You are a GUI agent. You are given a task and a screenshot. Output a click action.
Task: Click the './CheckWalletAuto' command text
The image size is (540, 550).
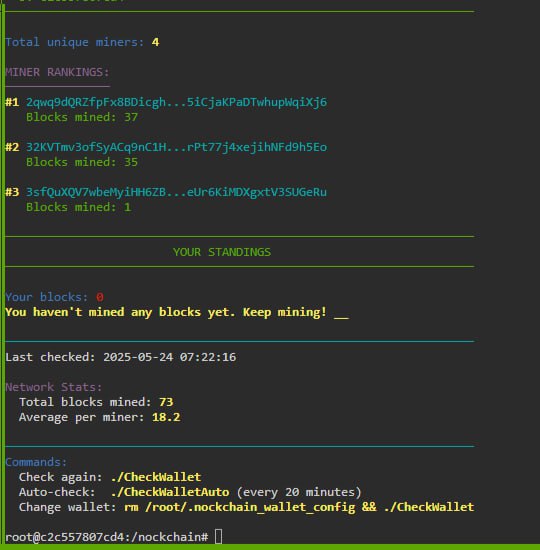170,492
